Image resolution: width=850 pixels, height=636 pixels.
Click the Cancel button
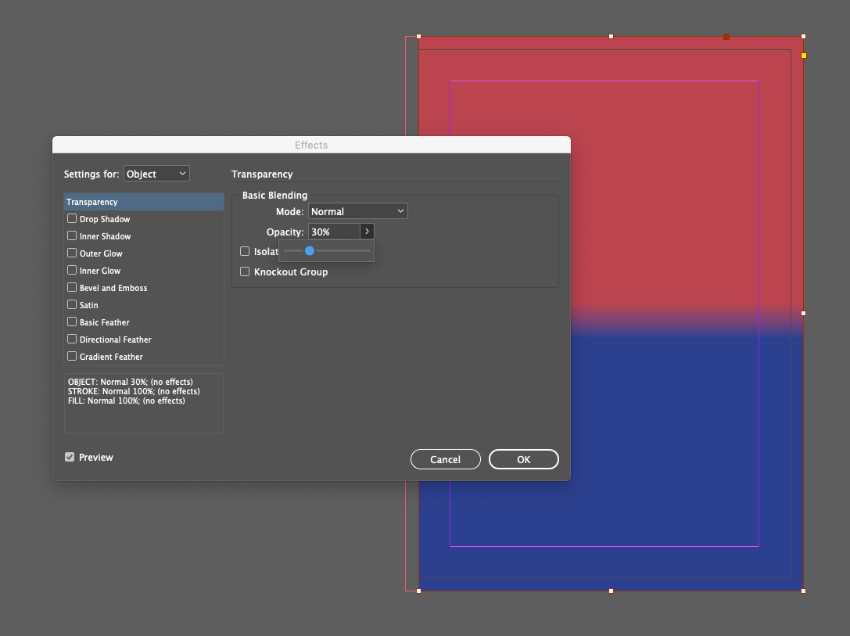click(x=445, y=459)
